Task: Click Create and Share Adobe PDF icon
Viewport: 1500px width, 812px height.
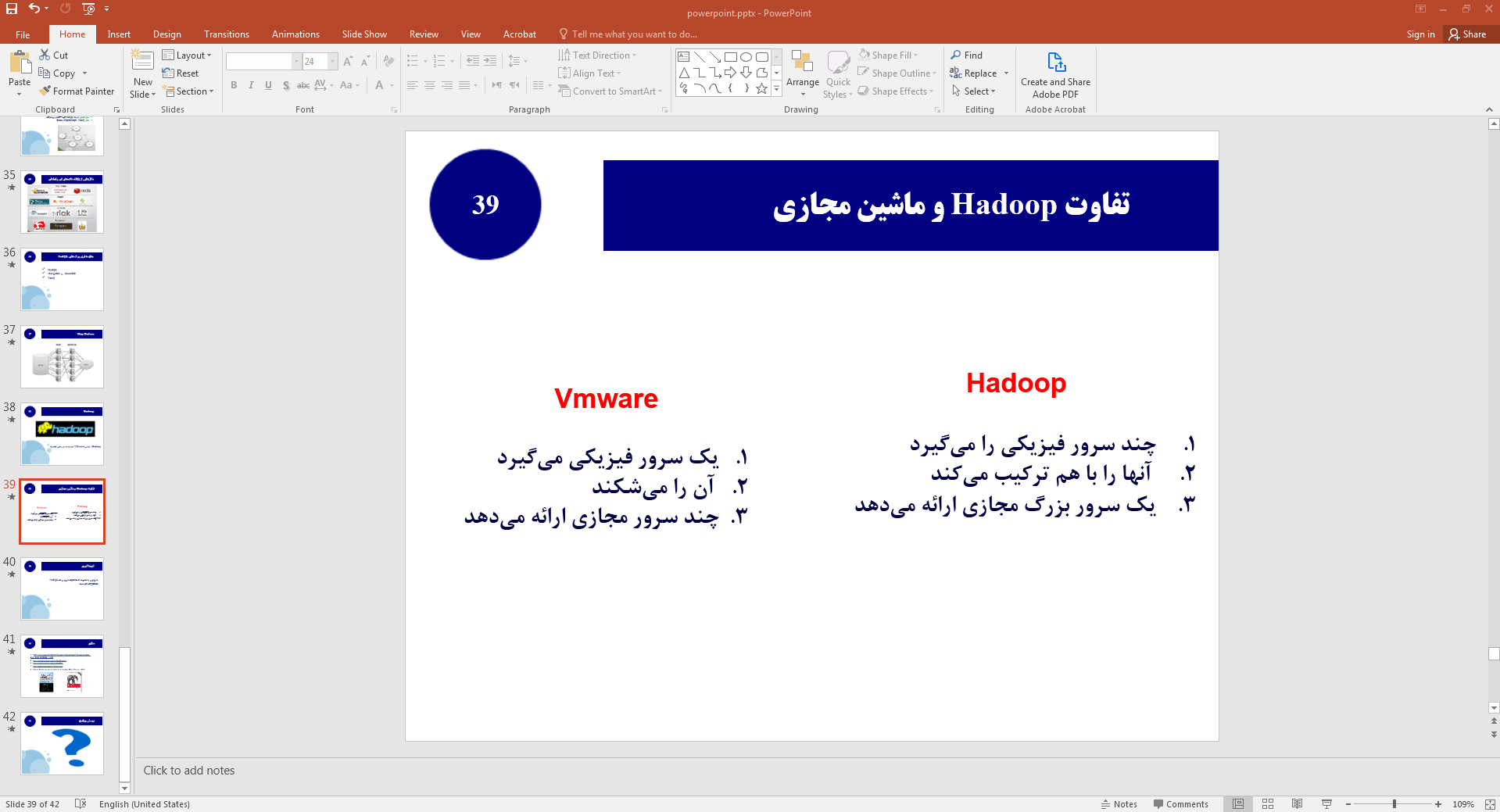Action: pyautogui.click(x=1056, y=62)
